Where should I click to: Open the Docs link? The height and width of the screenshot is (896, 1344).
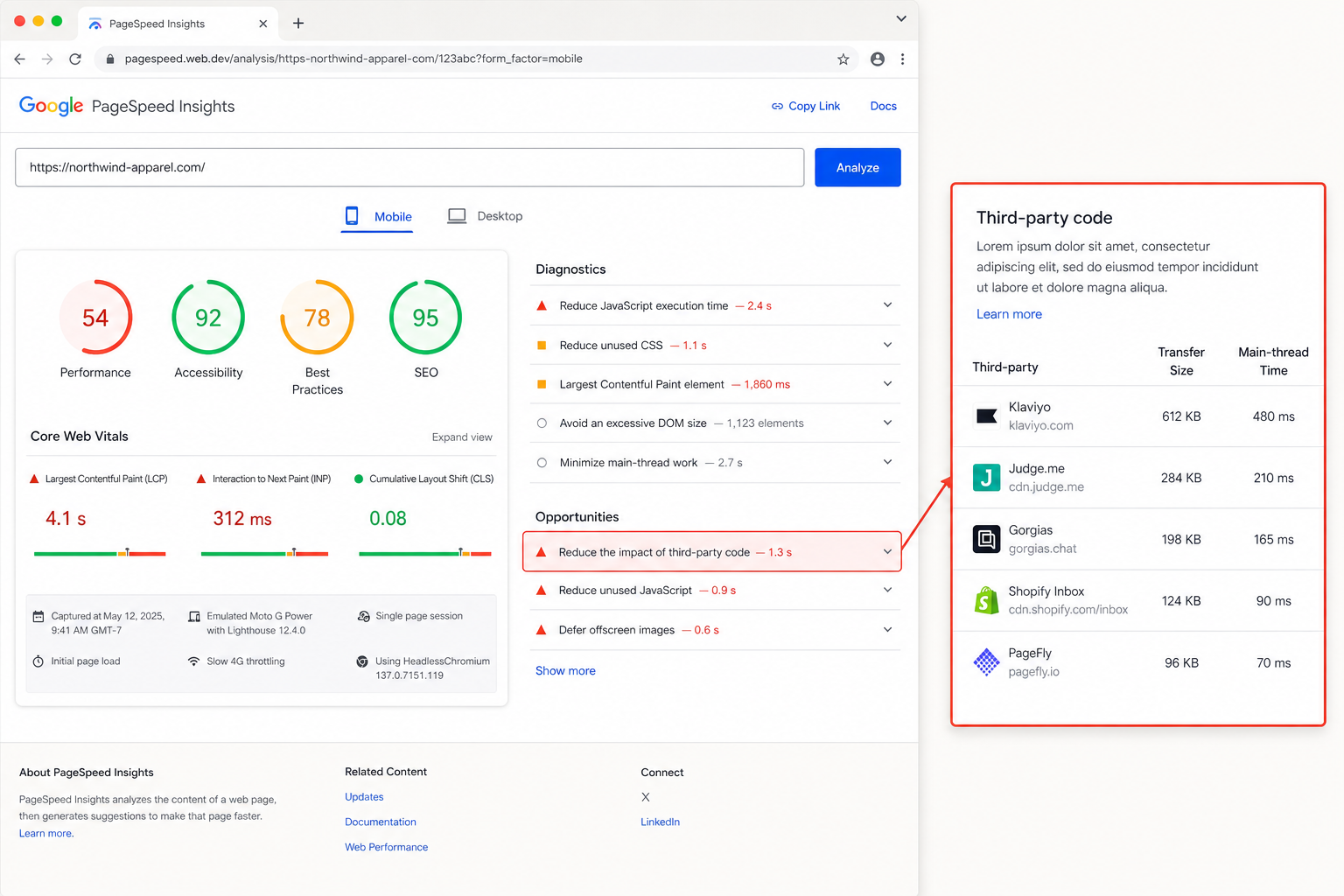pyautogui.click(x=884, y=106)
